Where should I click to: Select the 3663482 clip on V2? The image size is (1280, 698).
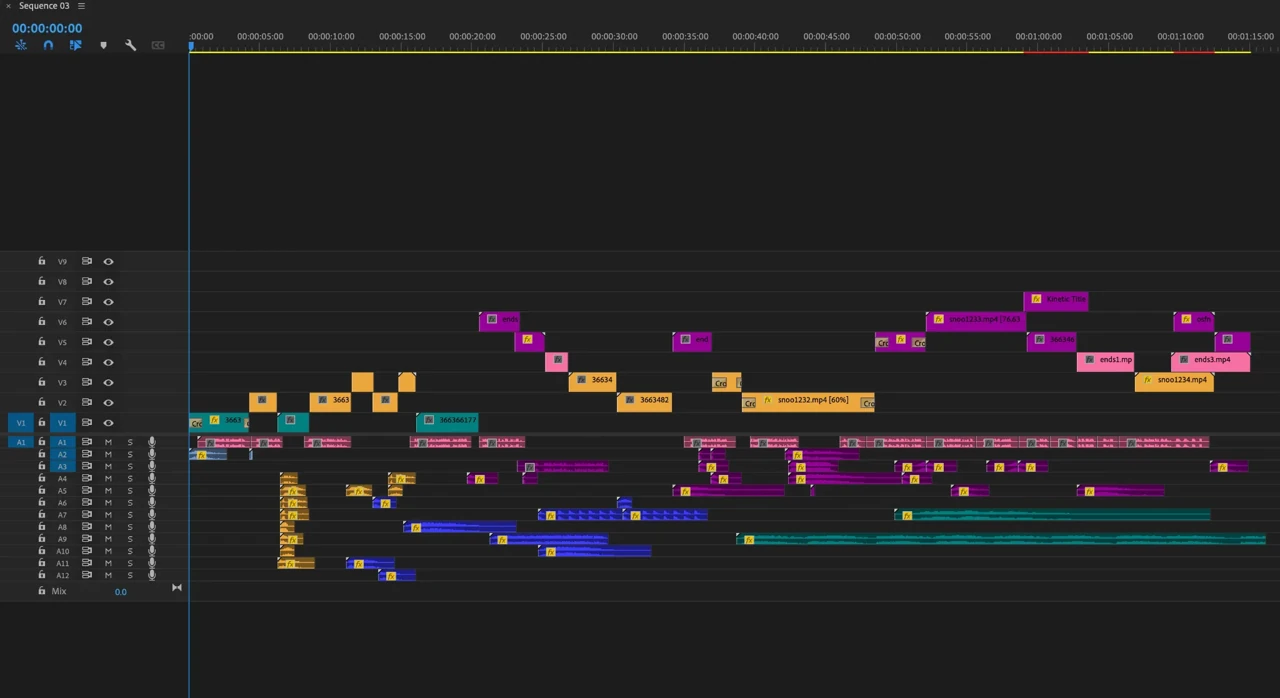pos(644,401)
